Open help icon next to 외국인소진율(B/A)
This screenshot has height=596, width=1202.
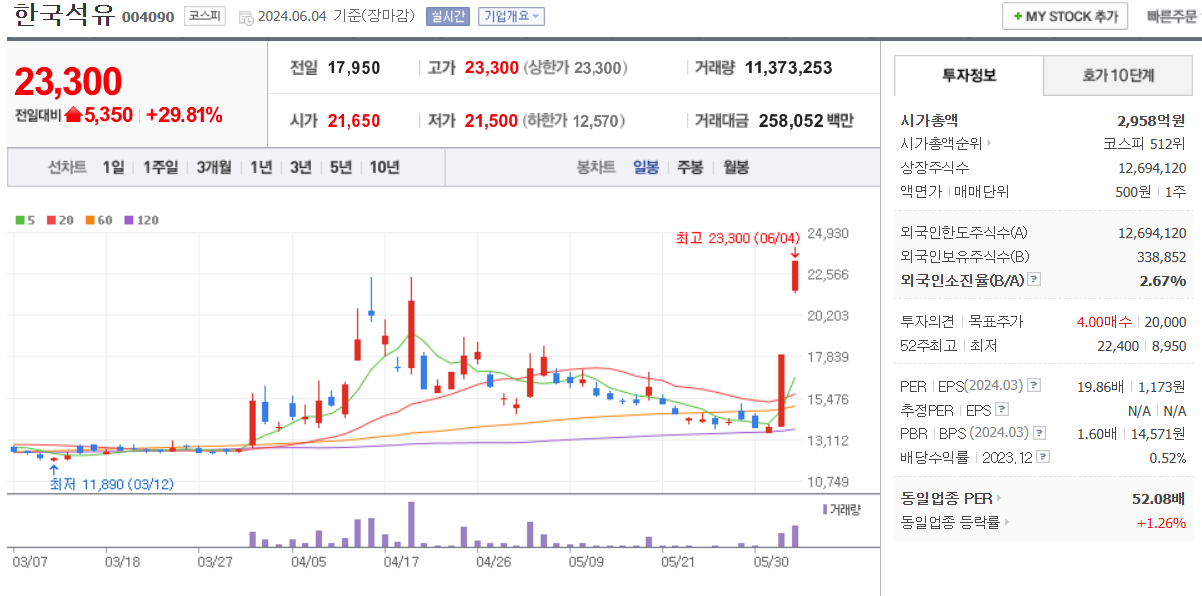[1034, 281]
